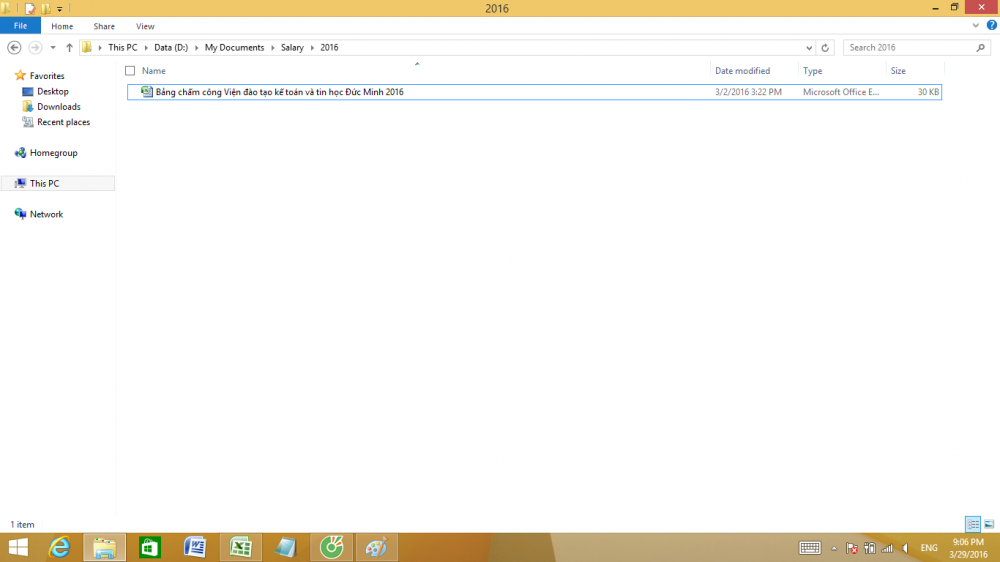The height and width of the screenshot is (562, 1000).
Task: Go up one folder level
Action: 69,48
